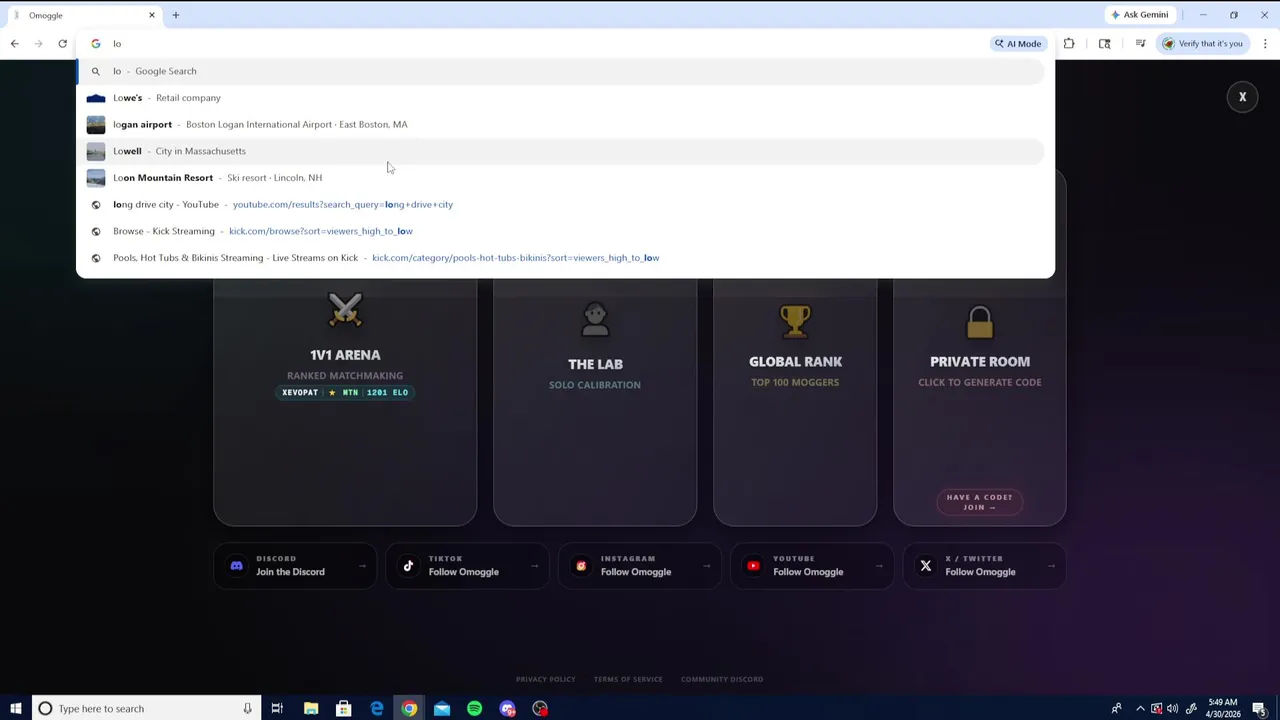Open Microsoft Store from the taskbar
The height and width of the screenshot is (720, 1280).
[343, 708]
